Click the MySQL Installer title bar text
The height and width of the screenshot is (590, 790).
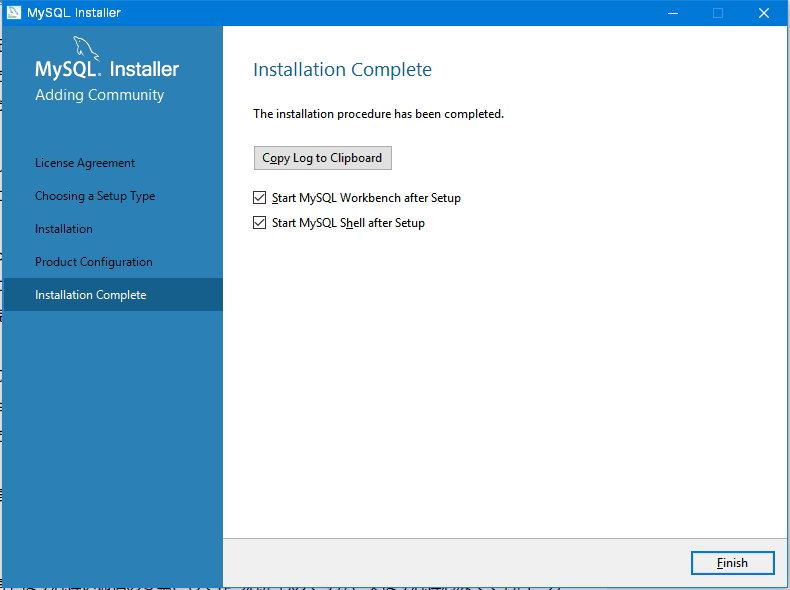(74, 13)
